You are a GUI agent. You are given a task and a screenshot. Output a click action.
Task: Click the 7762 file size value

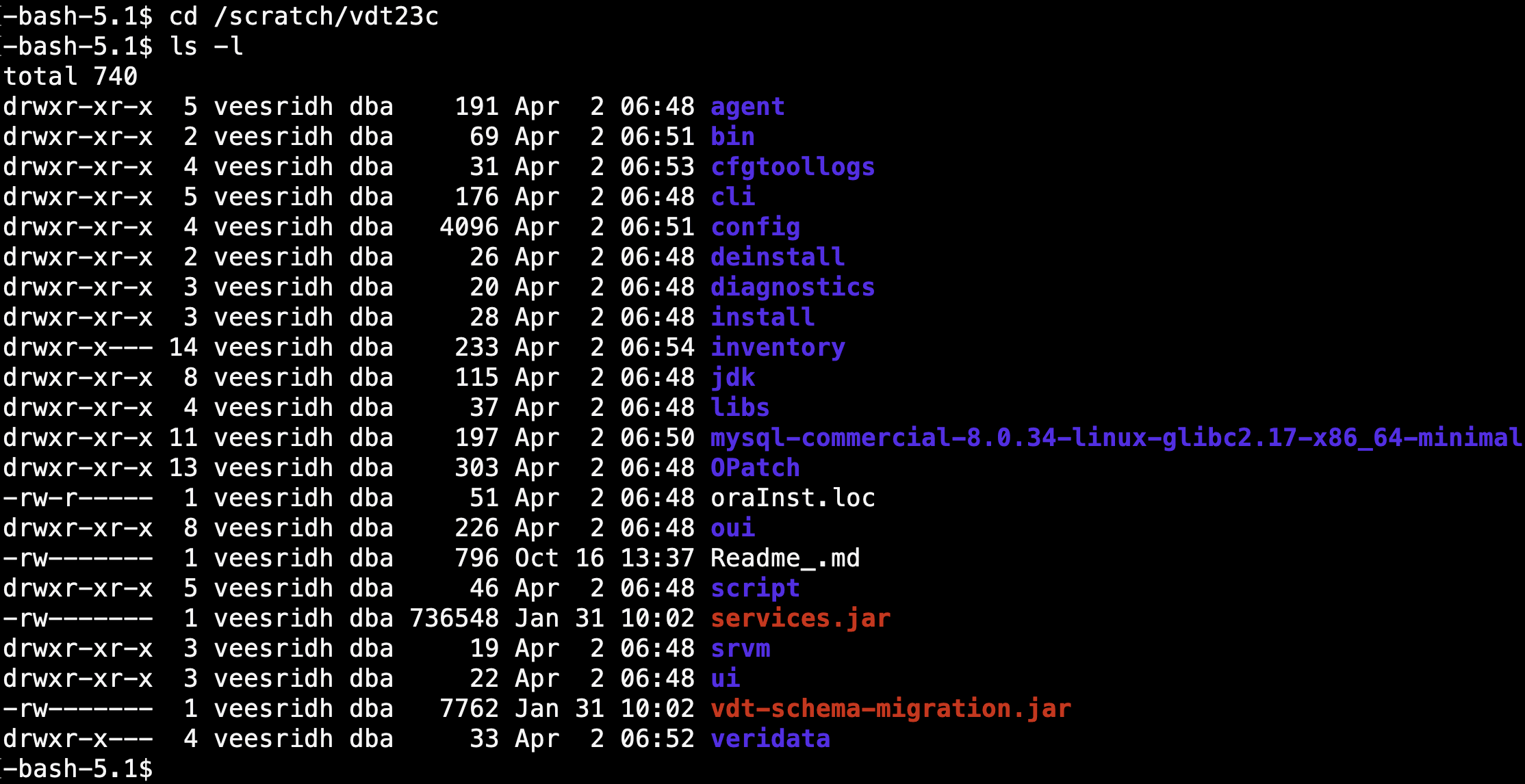[x=470, y=709]
